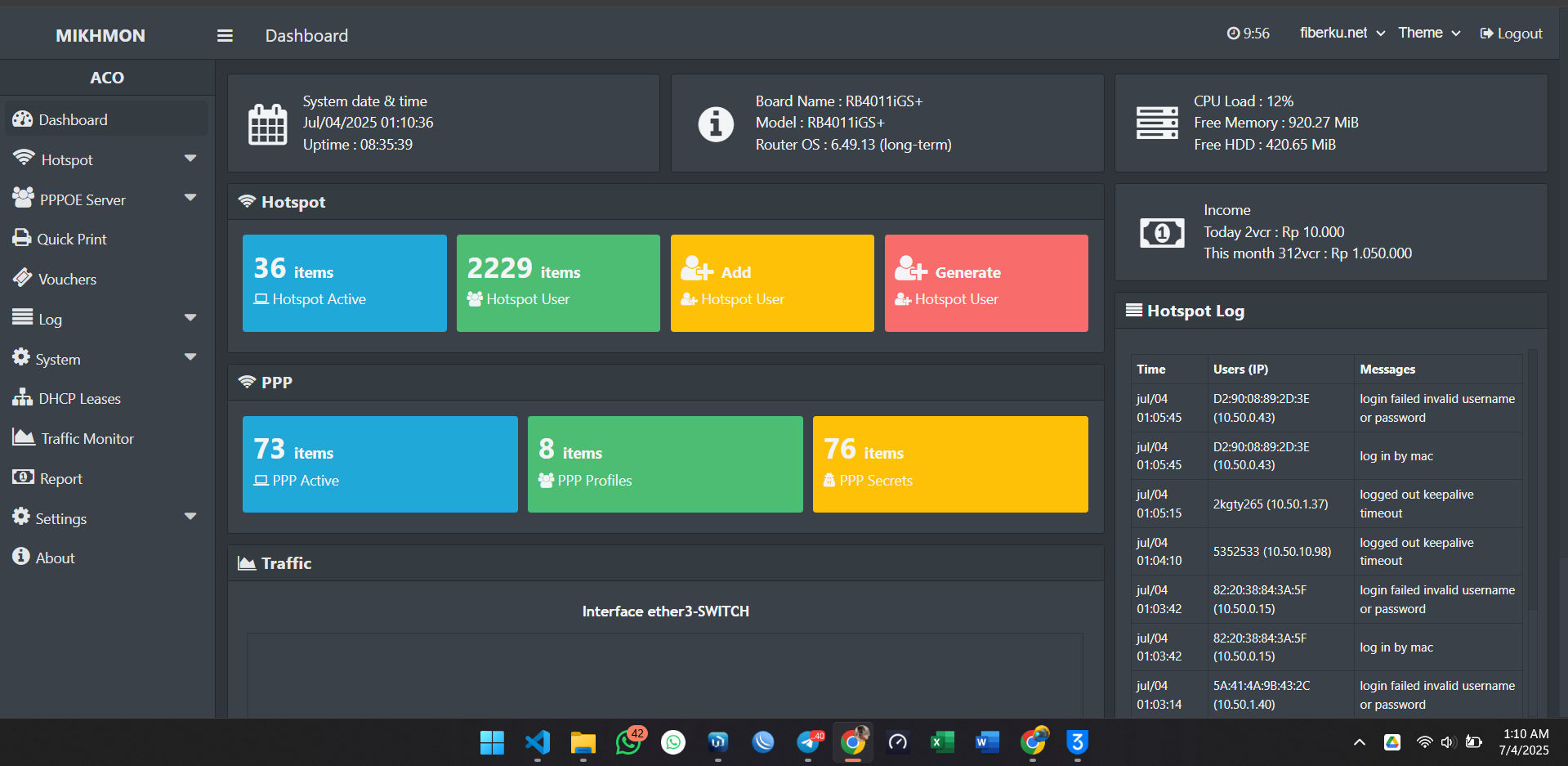Image resolution: width=1568 pixels, height=766 pixels.
Task: Open the Vouchers menu item
Action: coord(106,279)
